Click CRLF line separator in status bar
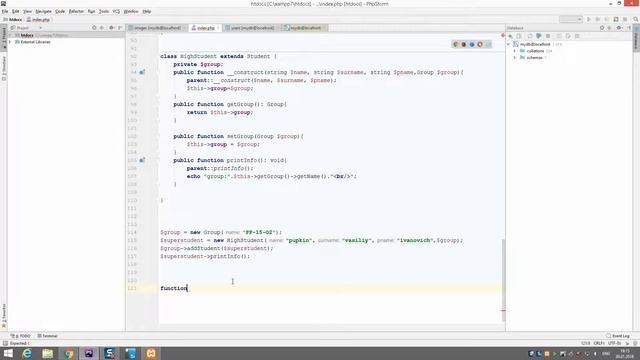Screen dimensions: 640x360 pyautogui.click(x=599, y=343)
